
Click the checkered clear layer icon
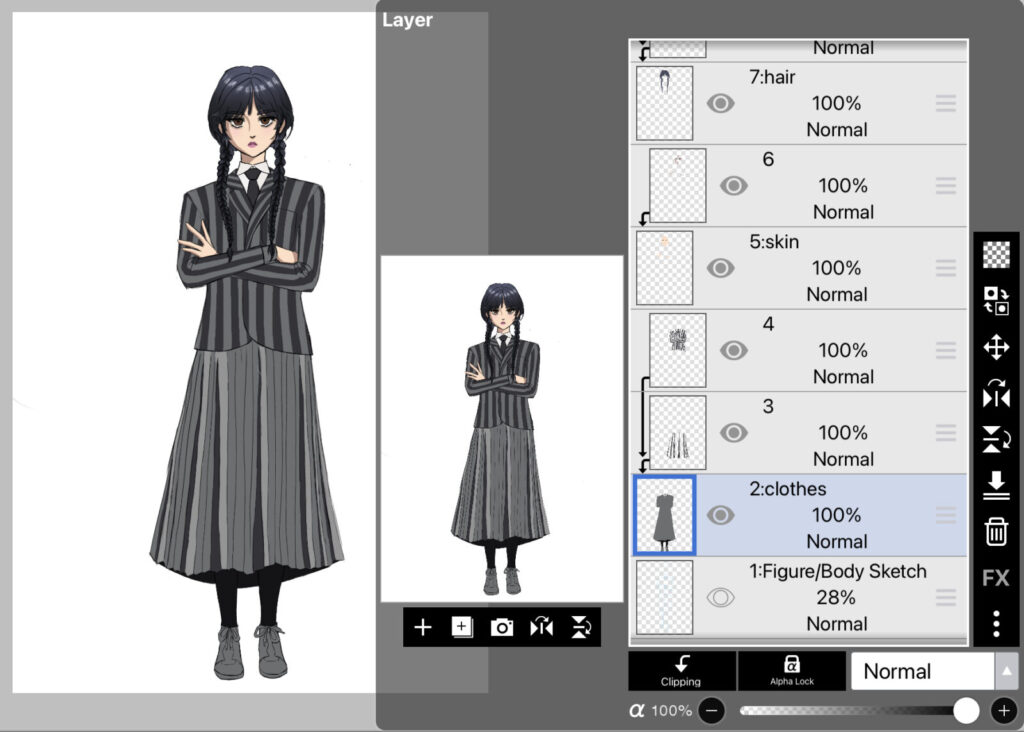996,255
